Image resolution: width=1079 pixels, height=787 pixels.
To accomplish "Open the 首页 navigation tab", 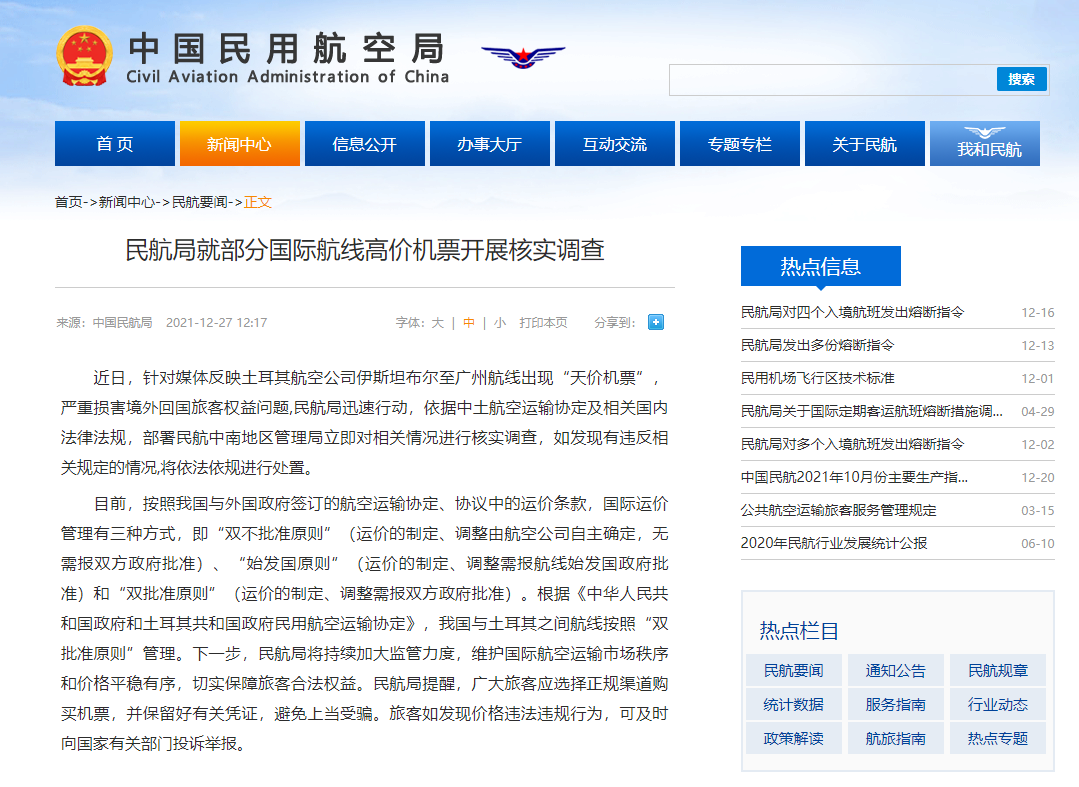I will [115, 144].
